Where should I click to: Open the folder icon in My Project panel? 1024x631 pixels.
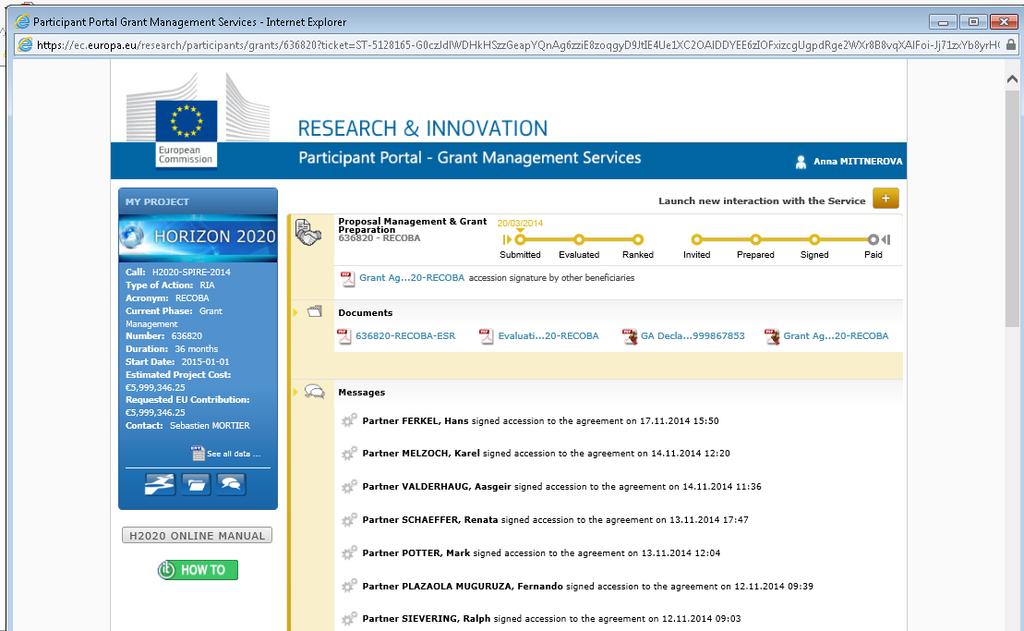coord(195,484)
